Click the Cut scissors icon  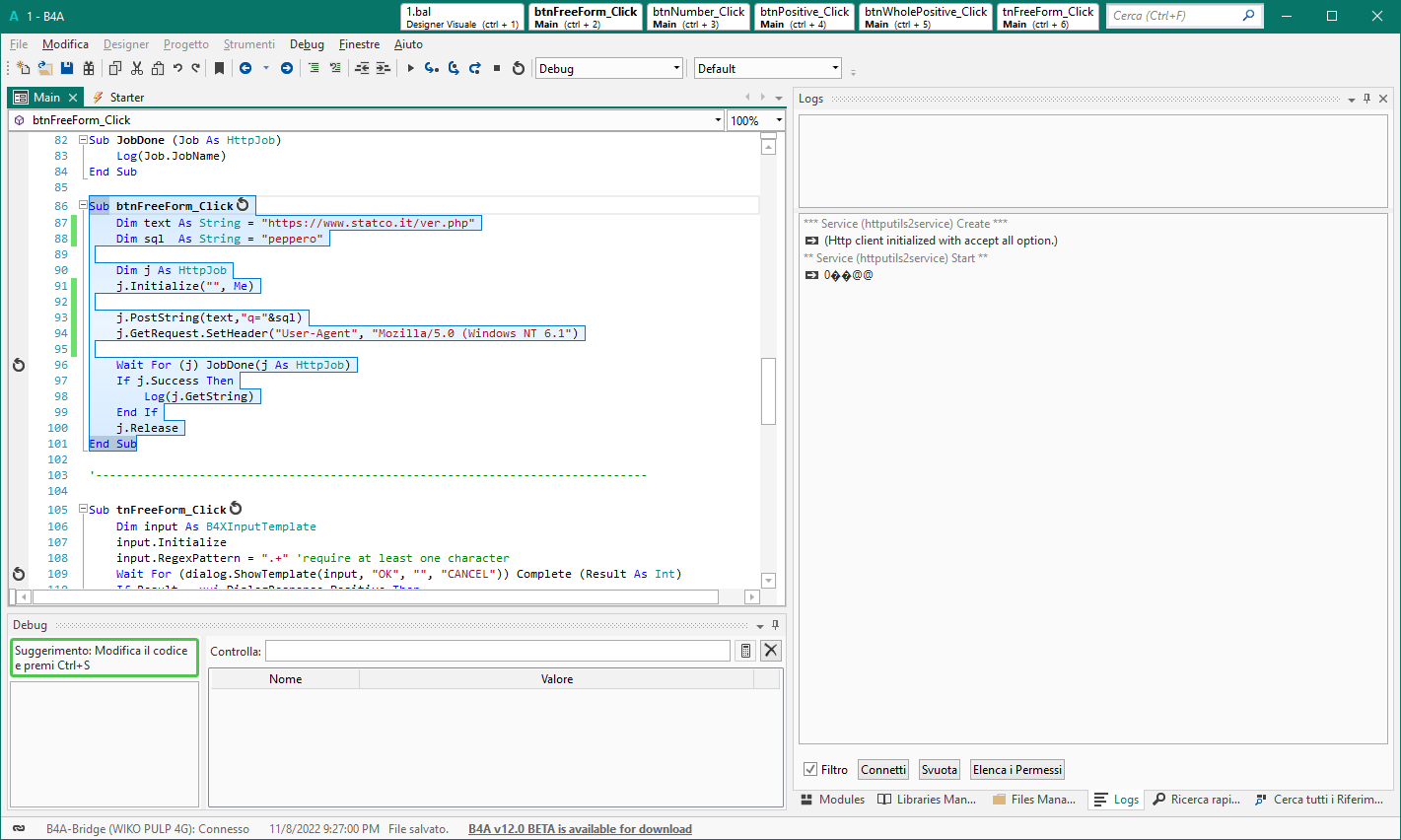[x=137, y=68]
